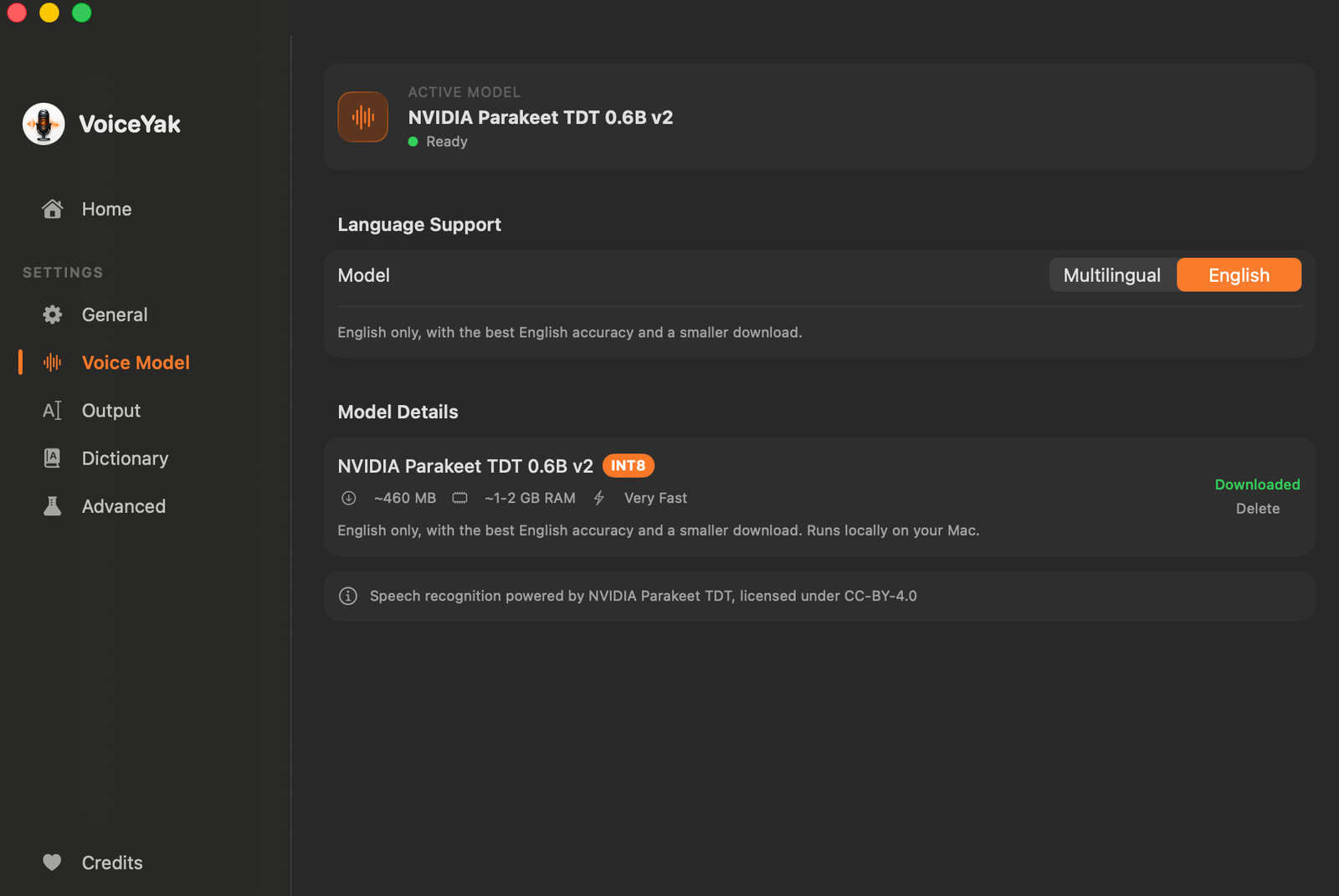1339x896 pixels.
Task: Click the active model orange waveform icon
Action: pyautogui.click(x=363, y=117)
